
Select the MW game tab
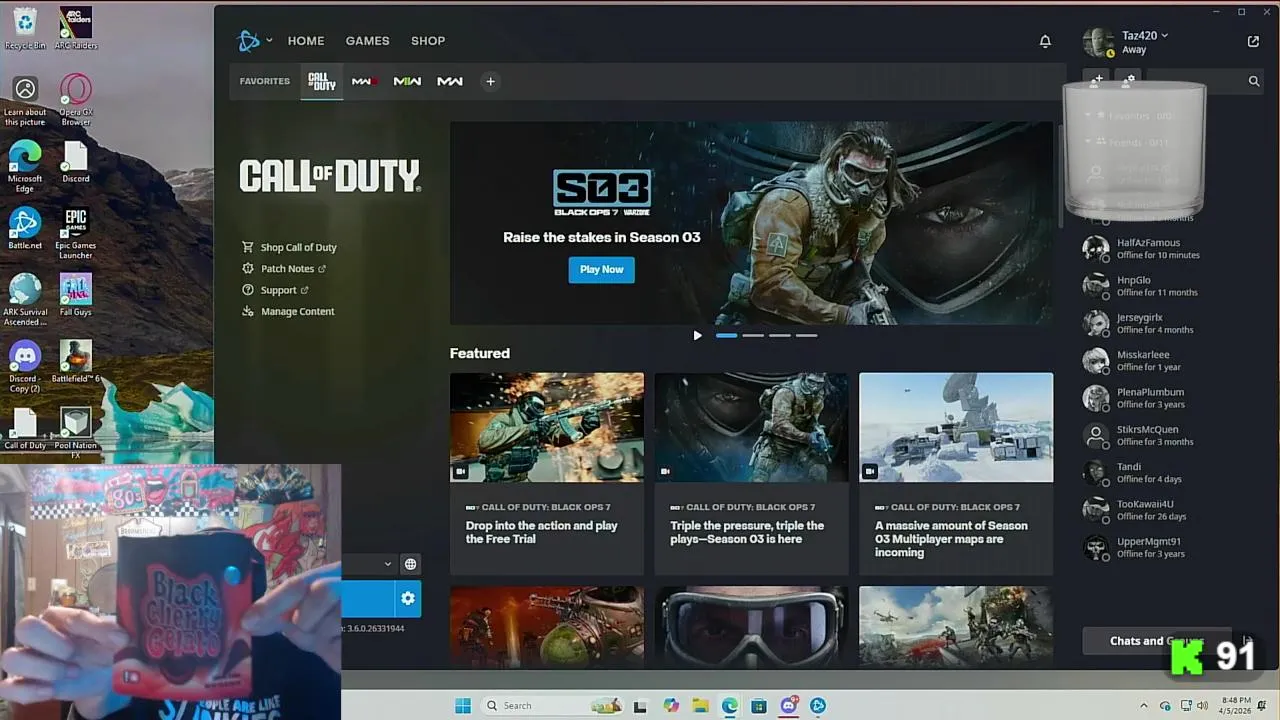[x=450, y=81]
